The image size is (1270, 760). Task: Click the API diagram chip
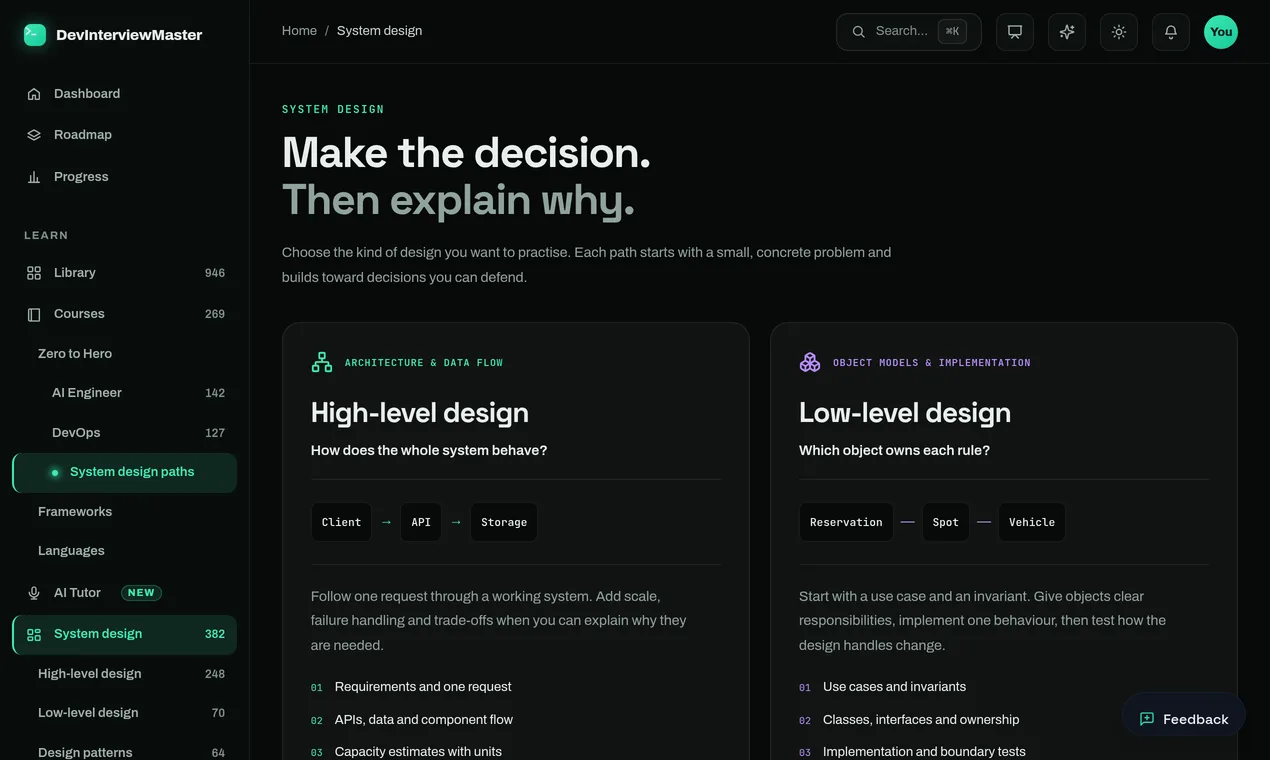coord(421,522)
